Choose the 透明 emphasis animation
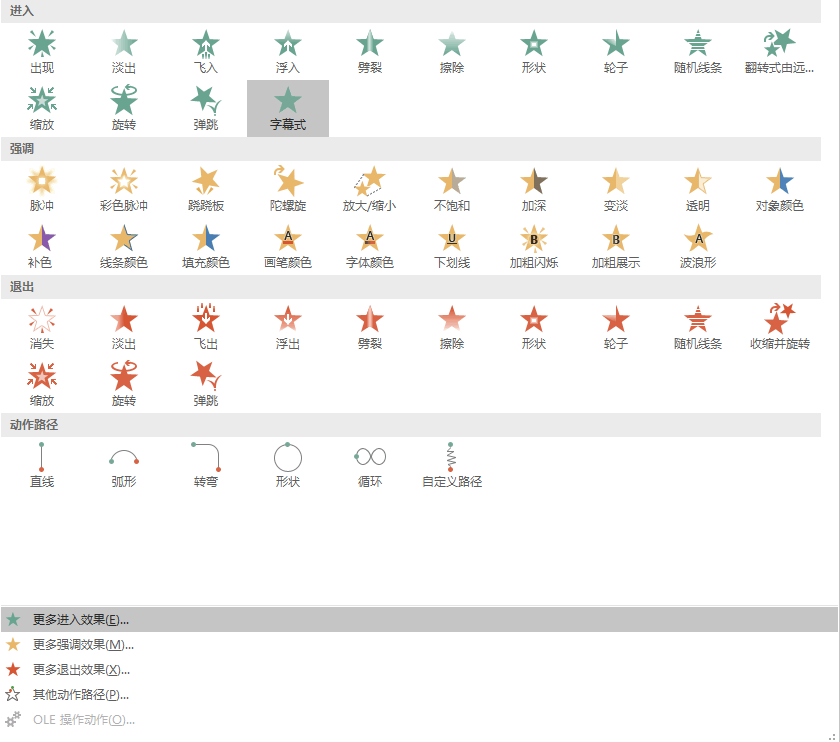This screenshot has height=742, width=840. [698, 190]
